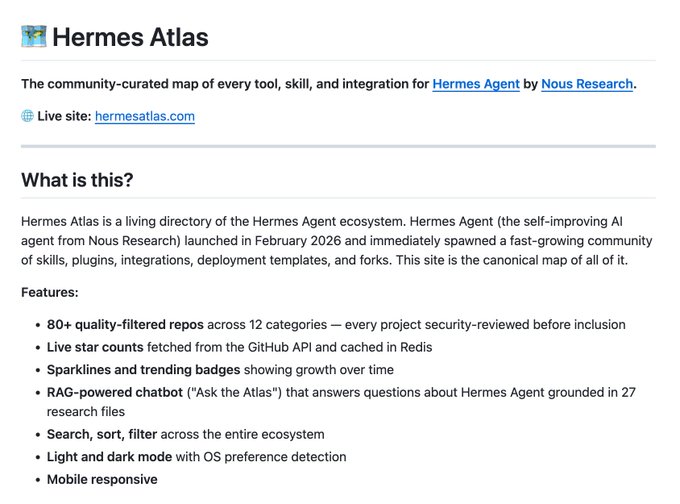Click the Light and dark mode bullet text
Viewport: 680px width, 504px height.
click(109, 457)
